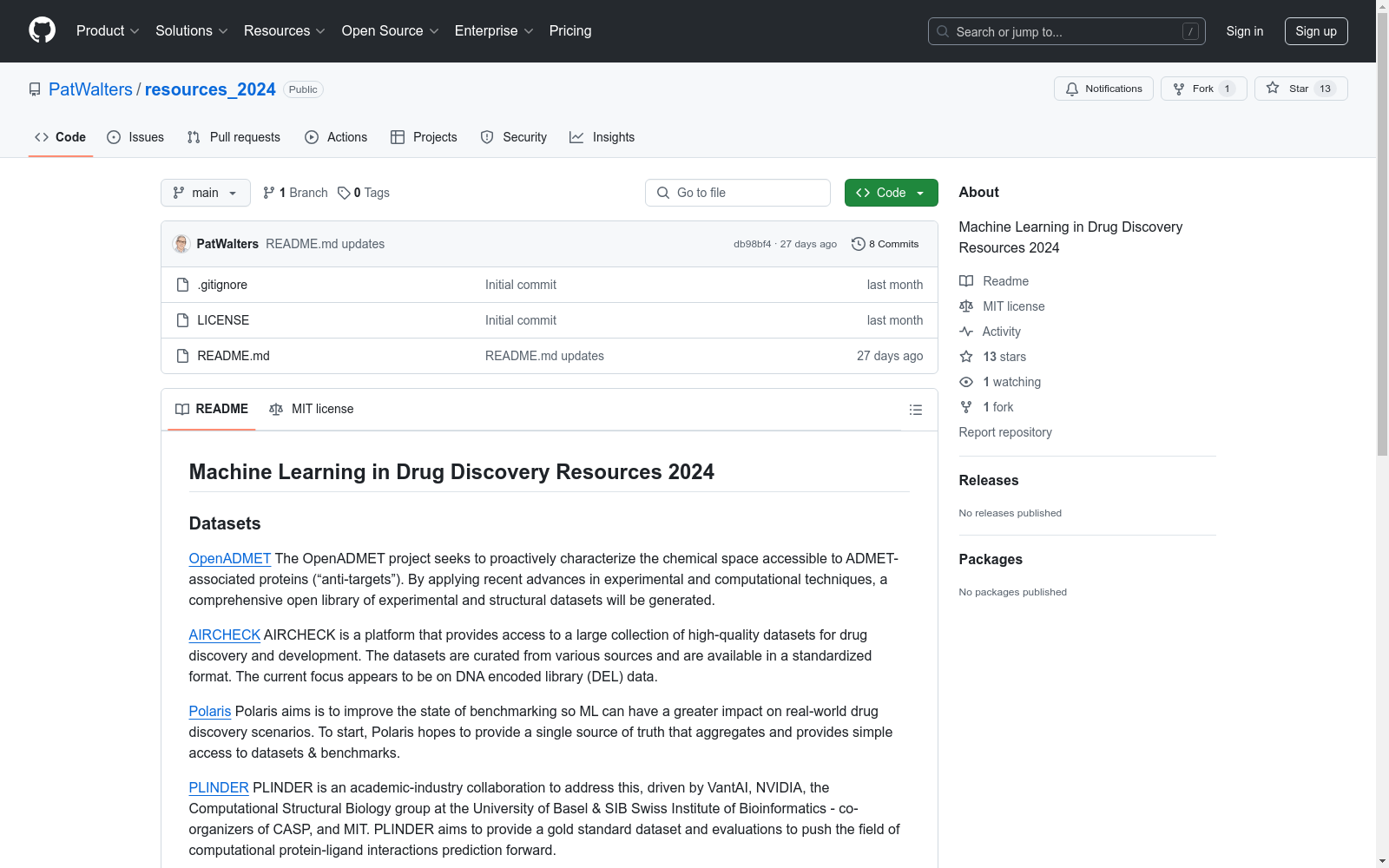Click the README.md file icon
The width and height of the screenshot is (1389, 868).
coord(182,356)
